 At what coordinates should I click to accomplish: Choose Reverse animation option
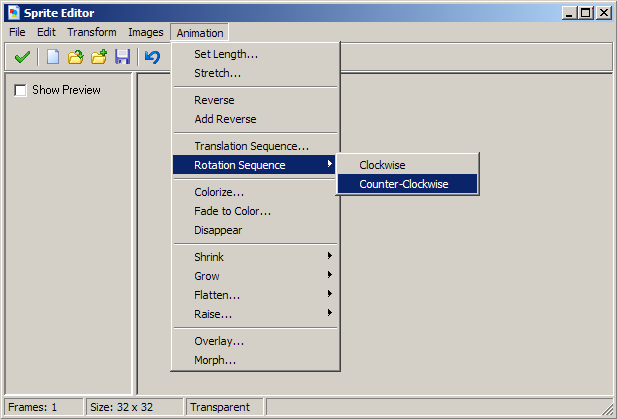coord(255,100)
